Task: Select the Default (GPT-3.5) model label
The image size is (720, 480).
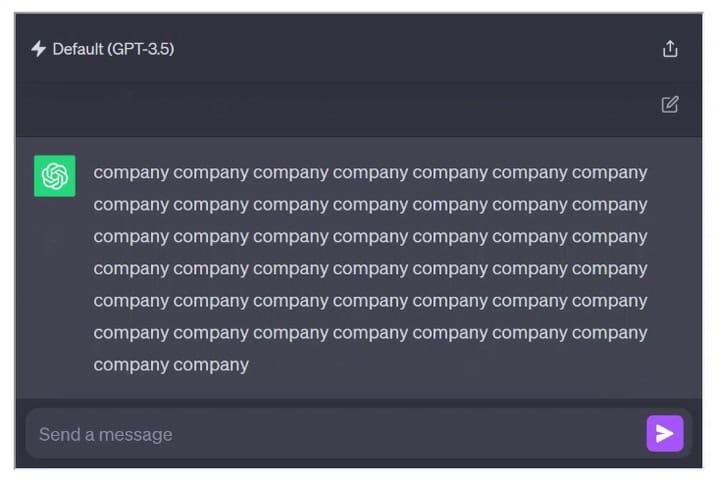Action: coord(113,49)
